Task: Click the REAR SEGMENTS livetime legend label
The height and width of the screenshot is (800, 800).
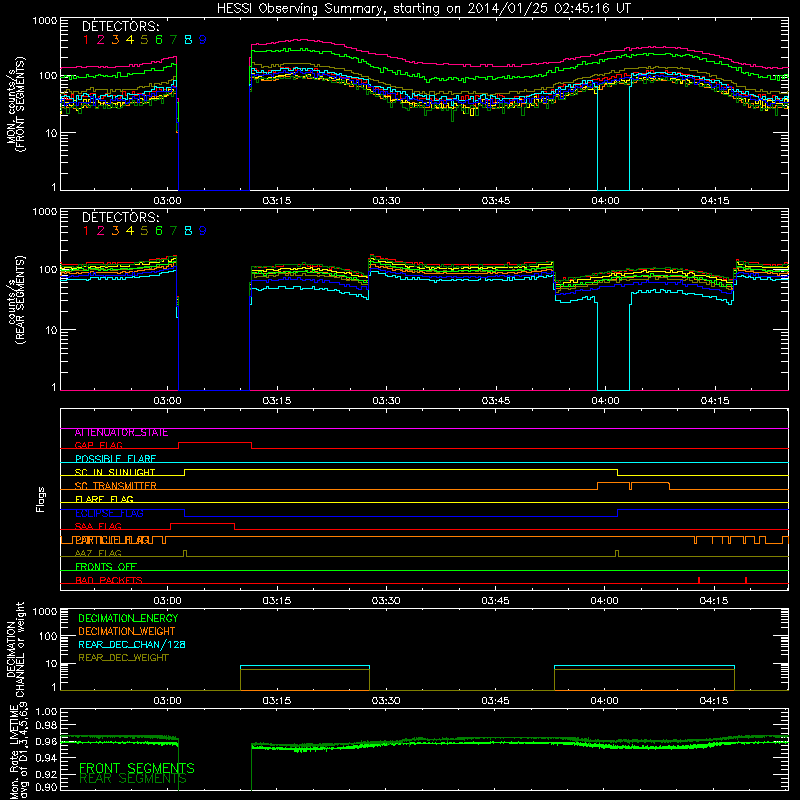Action: click(133, 779)
